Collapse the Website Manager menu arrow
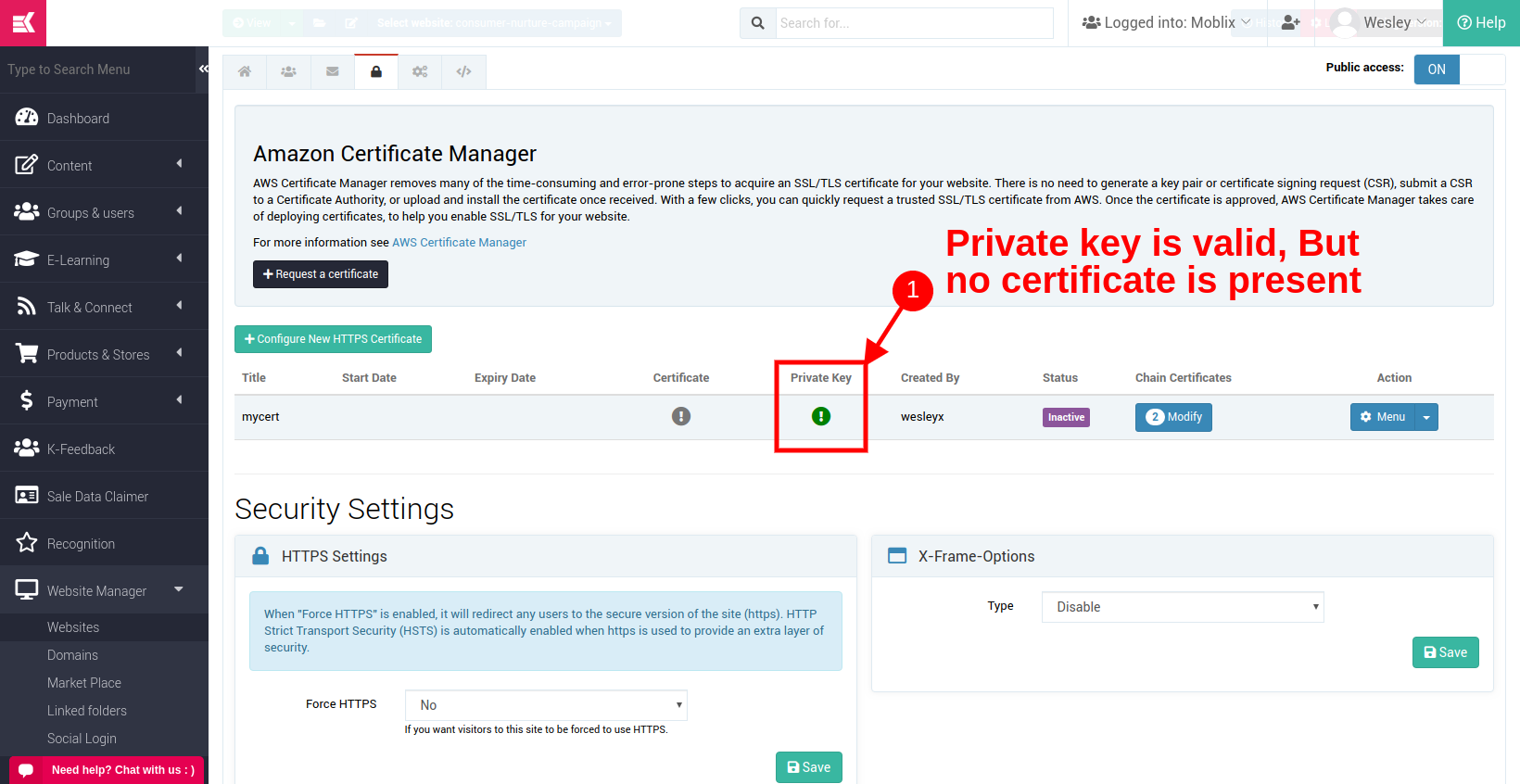 point(179,588)
